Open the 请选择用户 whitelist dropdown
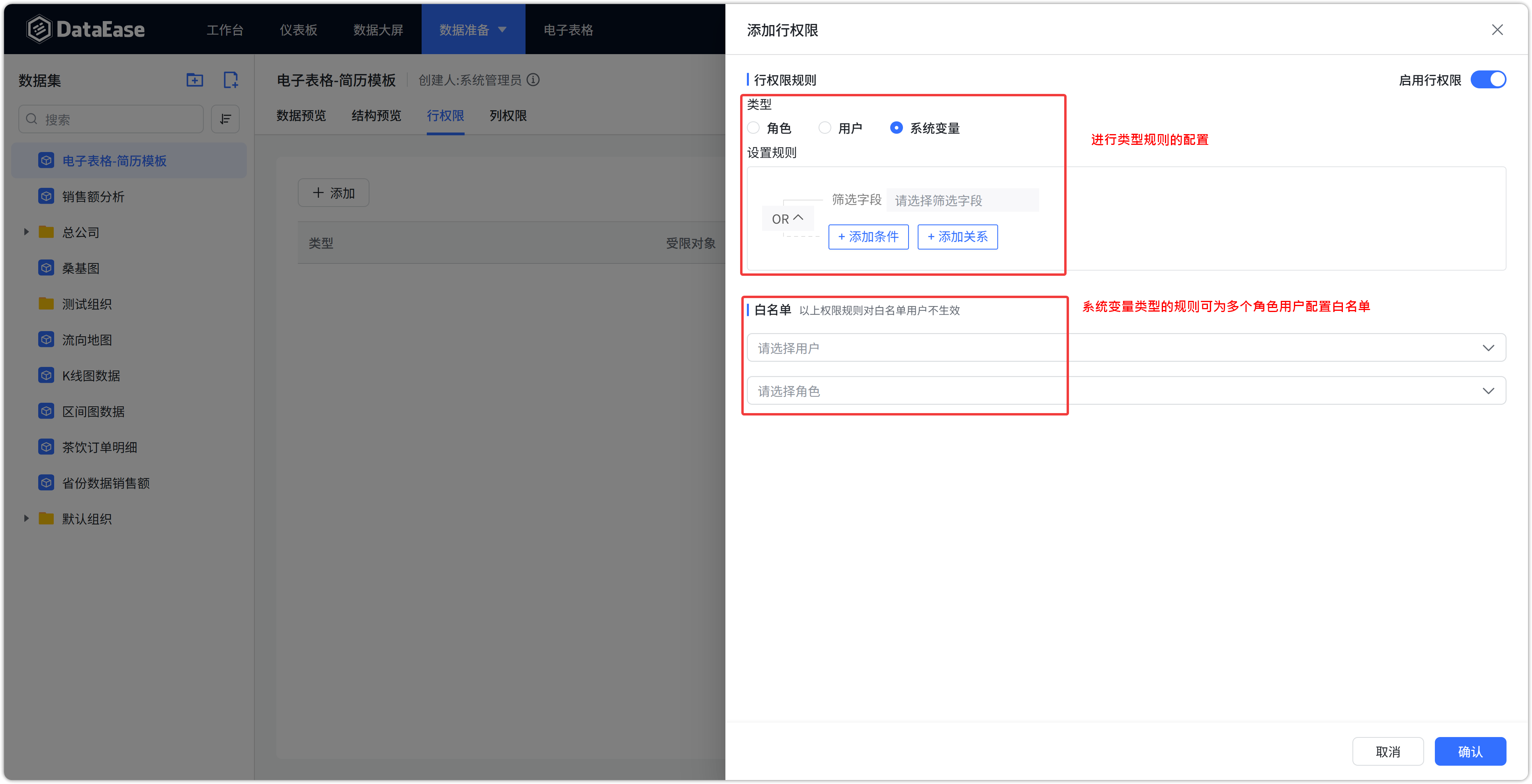1532x784 pixels. 1126,348
